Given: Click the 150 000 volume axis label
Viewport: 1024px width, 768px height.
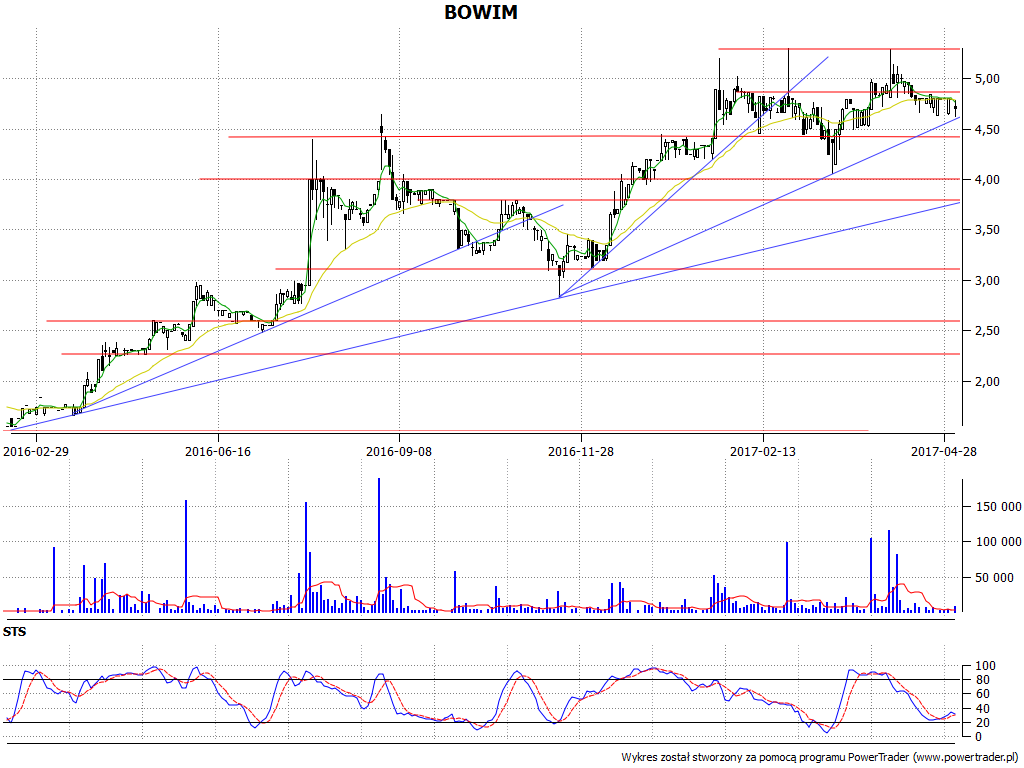Looking at the screenshot, I should point(999,507).
